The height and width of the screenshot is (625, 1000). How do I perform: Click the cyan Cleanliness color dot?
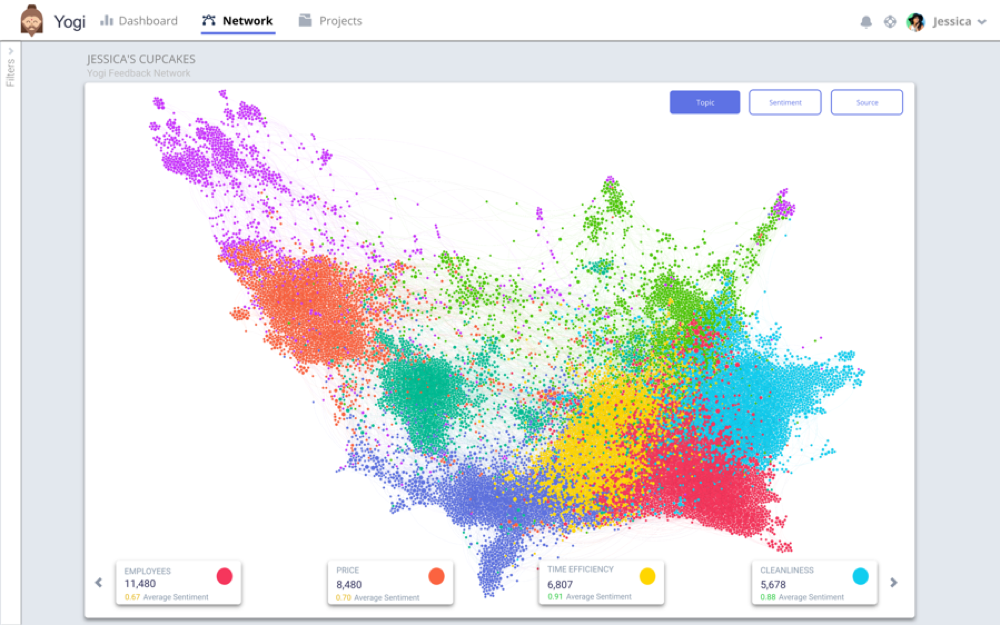pos(860,575)
